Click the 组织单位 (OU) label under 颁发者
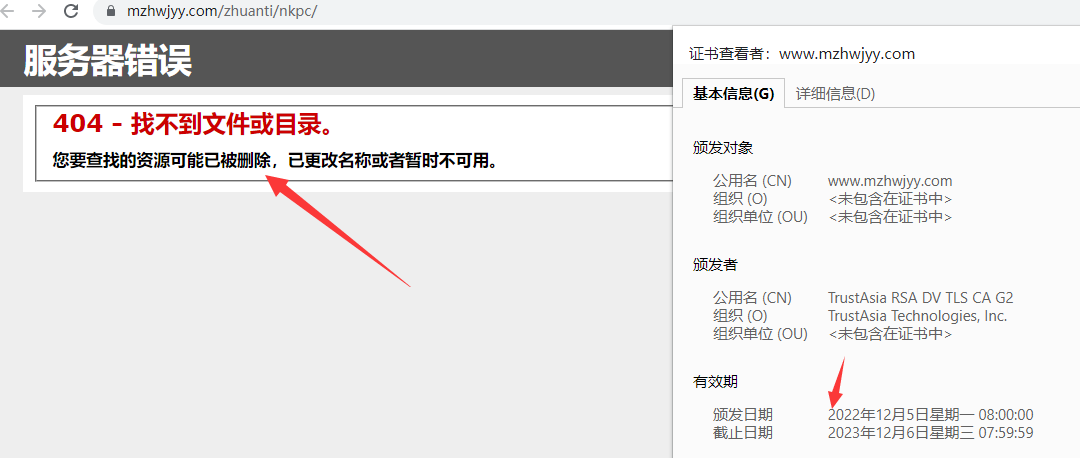The width and height of the screenshot is (1080, 458). pos(760,334)
